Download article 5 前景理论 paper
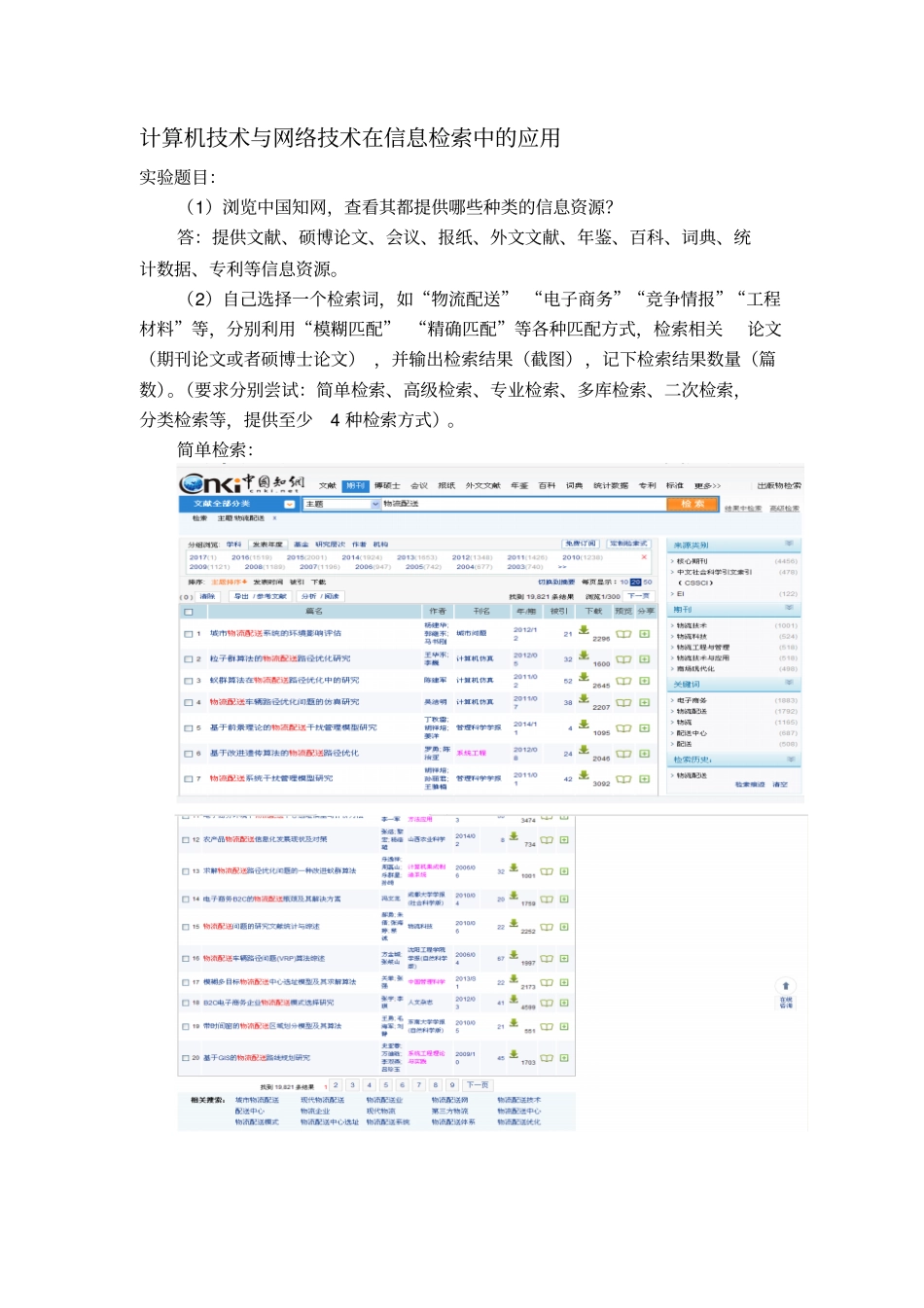The height and width of the screenshot is (1308, 924). click(584, 724)
